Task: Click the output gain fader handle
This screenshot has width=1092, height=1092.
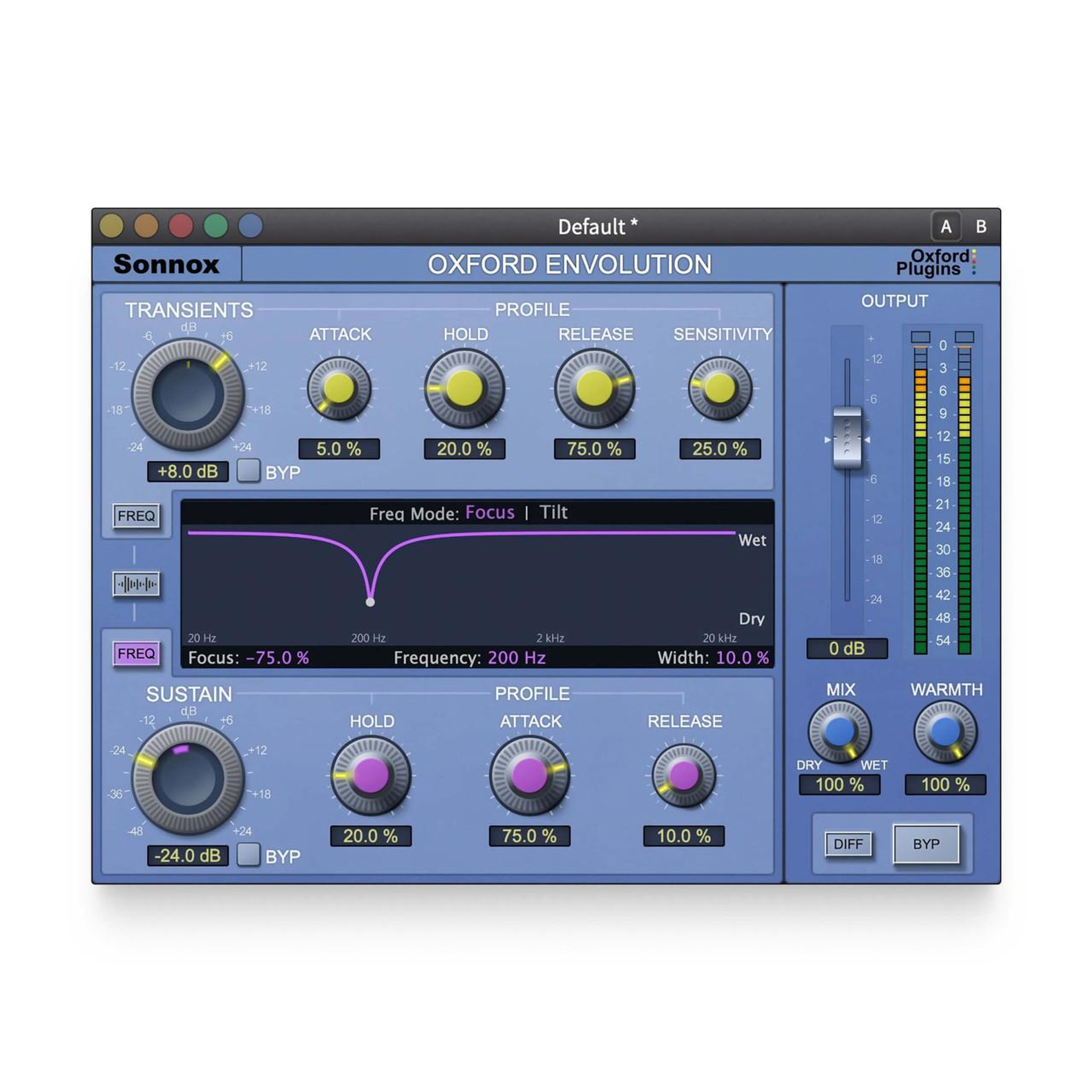Action: [847, 438]
